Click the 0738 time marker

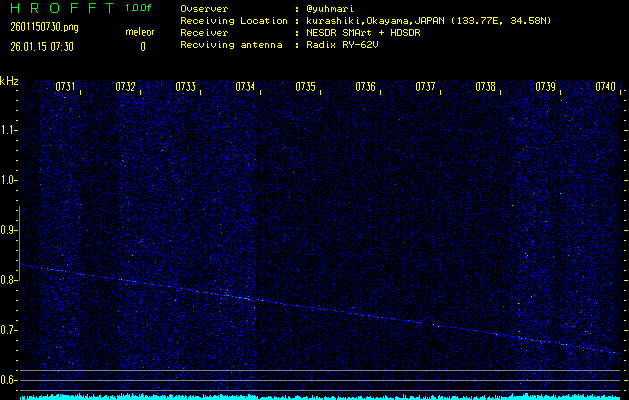486,87
